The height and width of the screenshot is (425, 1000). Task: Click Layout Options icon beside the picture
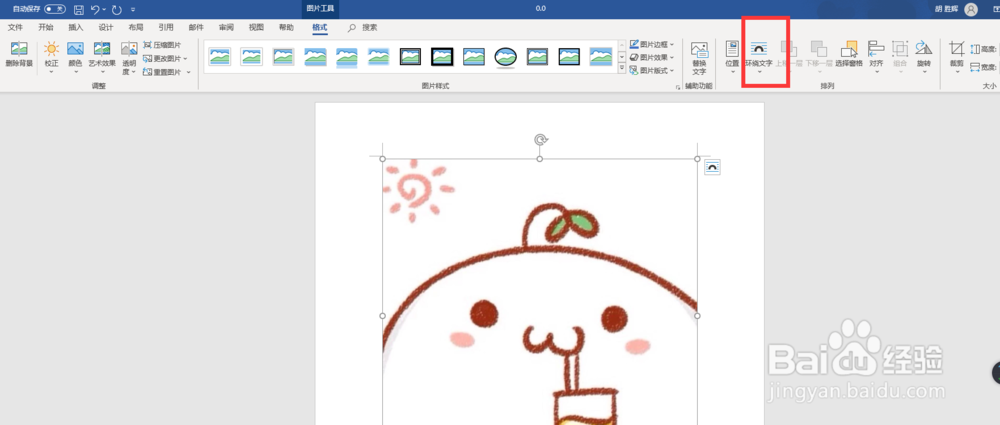[712, 168]
